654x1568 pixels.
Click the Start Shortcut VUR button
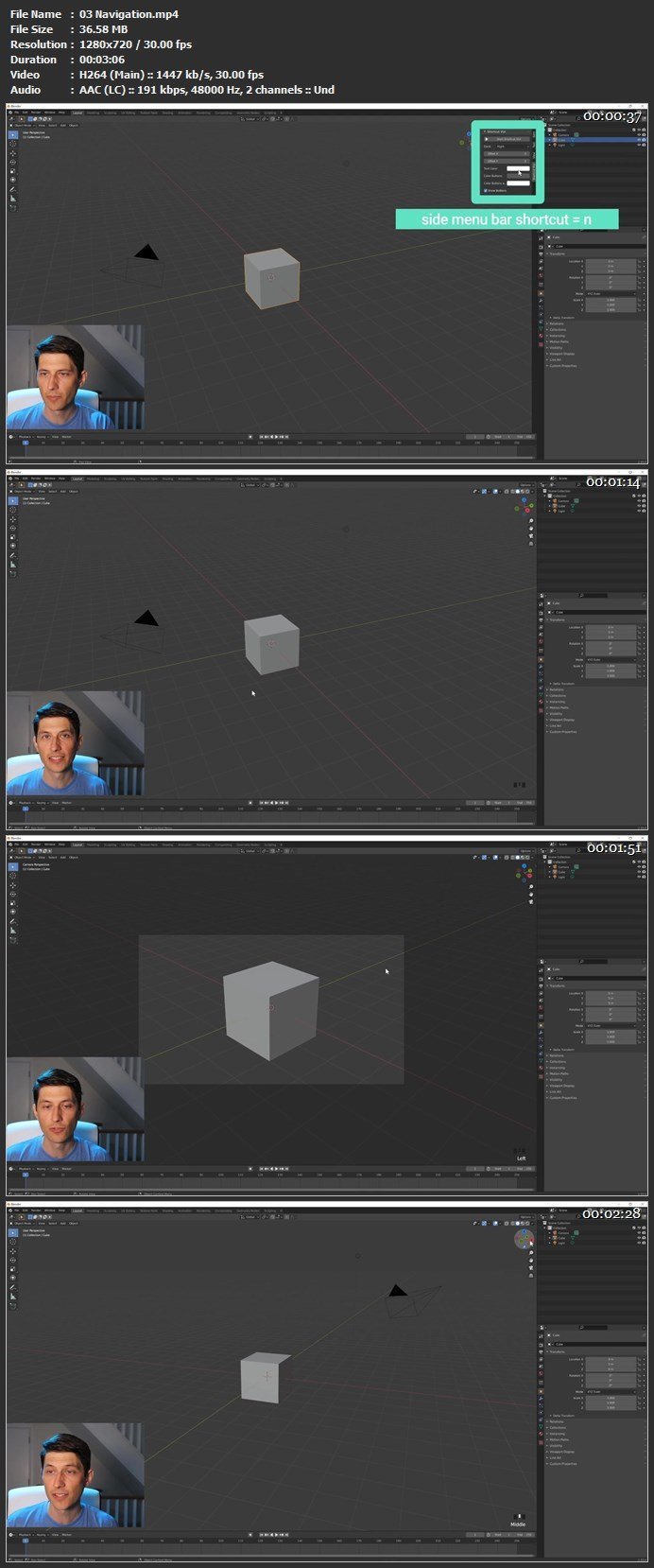tap(508, 139)
